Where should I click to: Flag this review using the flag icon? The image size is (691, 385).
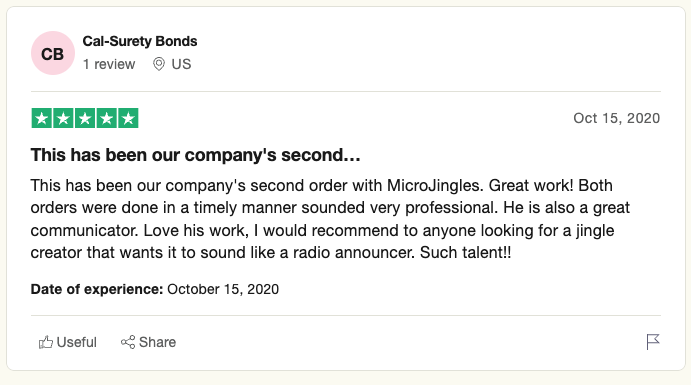(x=653, y=342)
